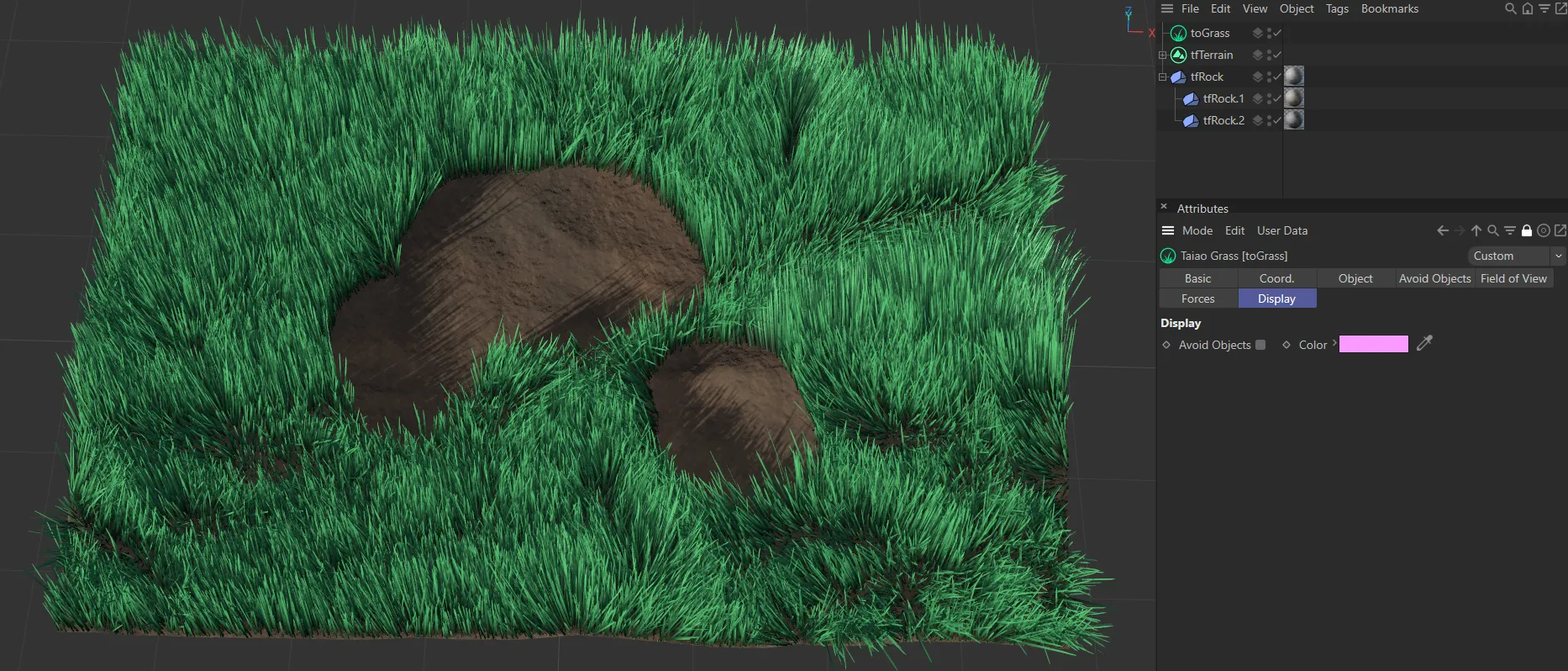Click the Object Manager new window icon
1568x671 pixels.
click(1560, 9)
